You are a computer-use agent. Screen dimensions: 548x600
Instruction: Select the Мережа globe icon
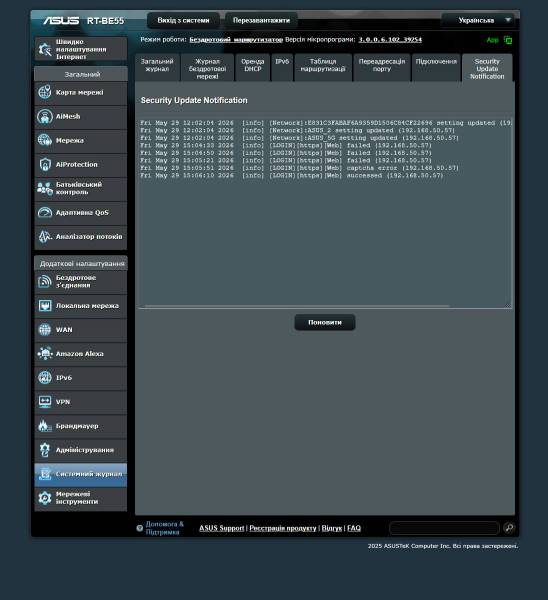tap(44, 140)
